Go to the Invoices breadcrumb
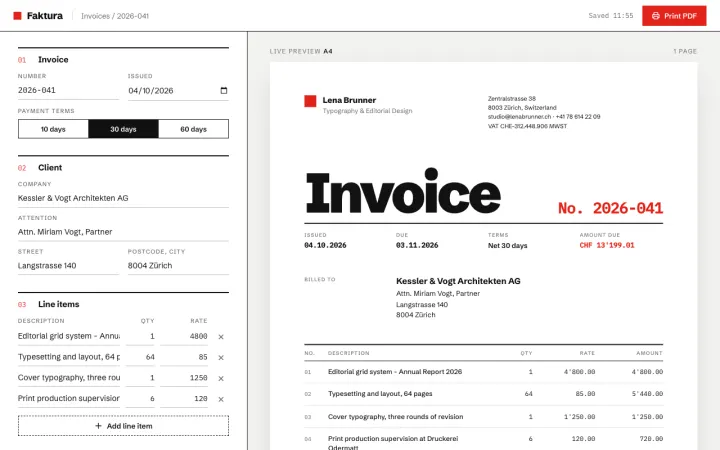This screenshot has height=450, width=720. [x=95, y=16]
